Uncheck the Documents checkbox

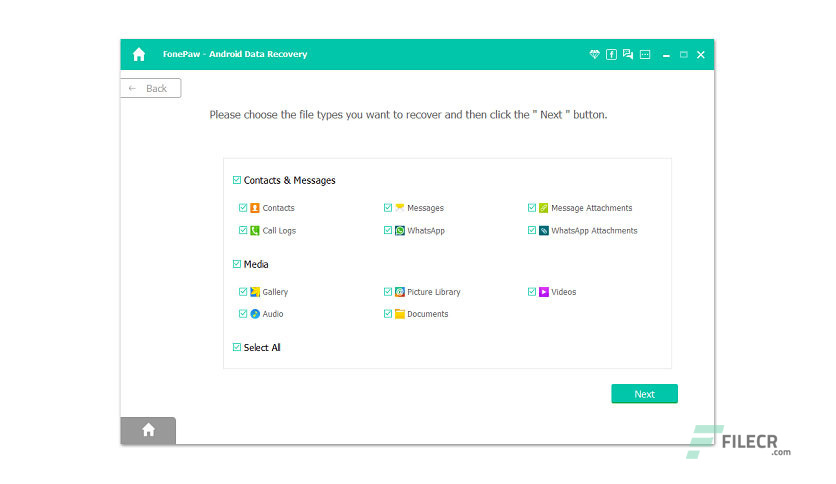click(x=388, y=314)
